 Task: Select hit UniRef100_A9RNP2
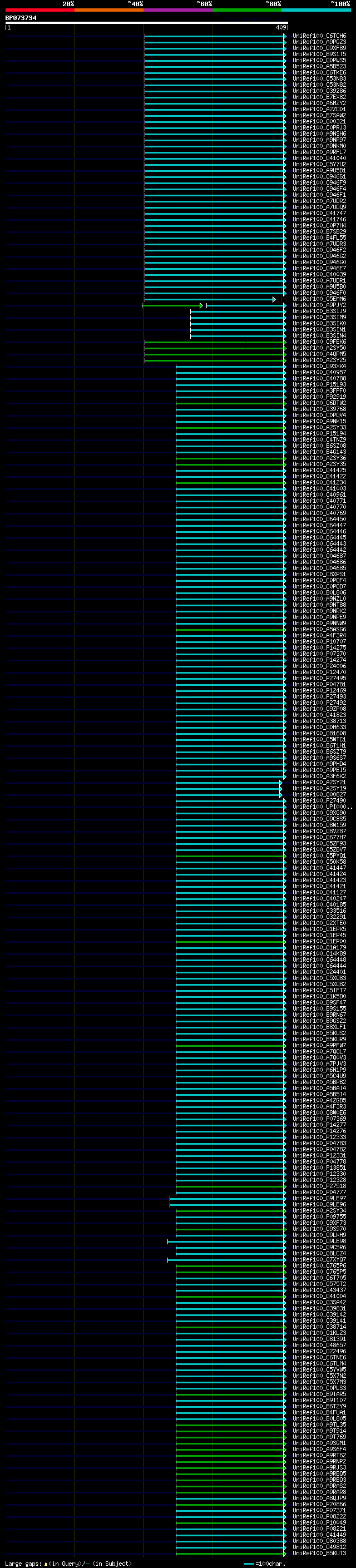click(x=319, y=1461)
